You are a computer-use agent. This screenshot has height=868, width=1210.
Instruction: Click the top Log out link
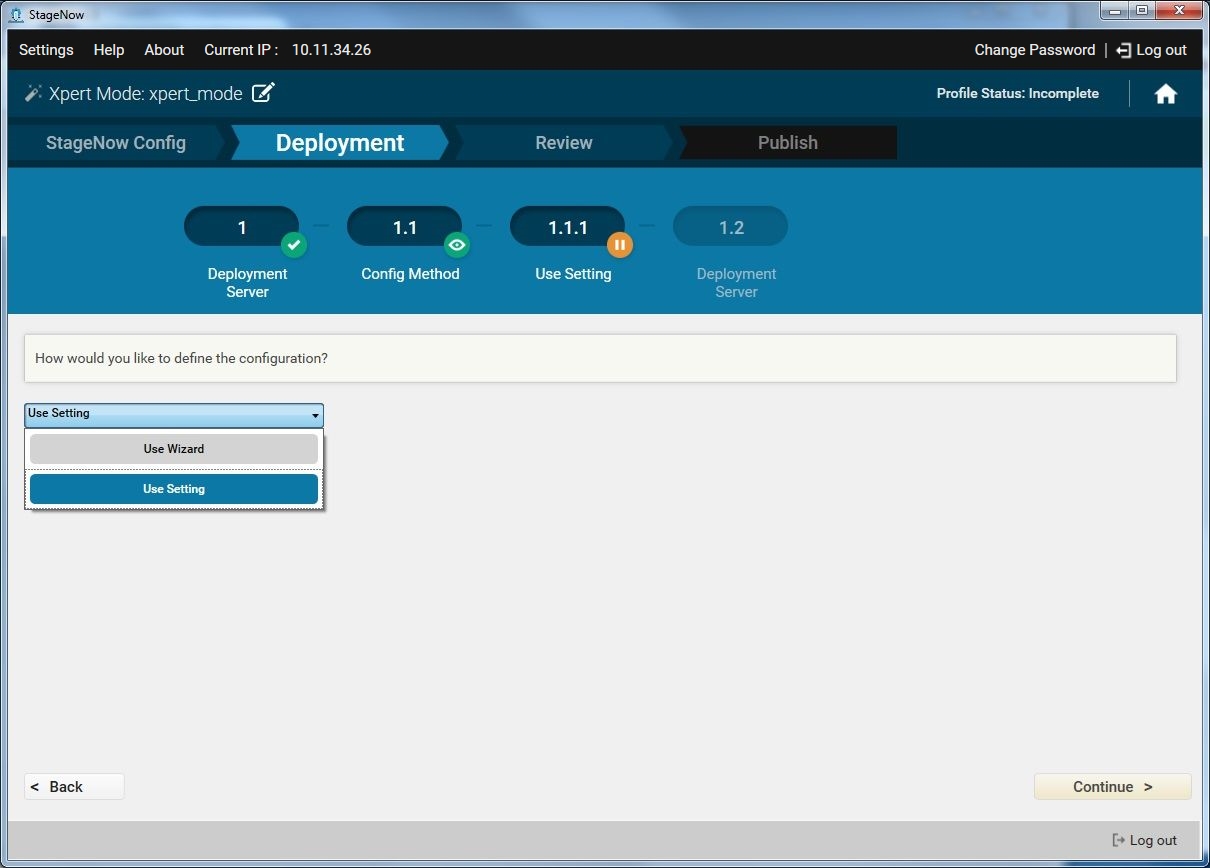tap(1151, 50)
